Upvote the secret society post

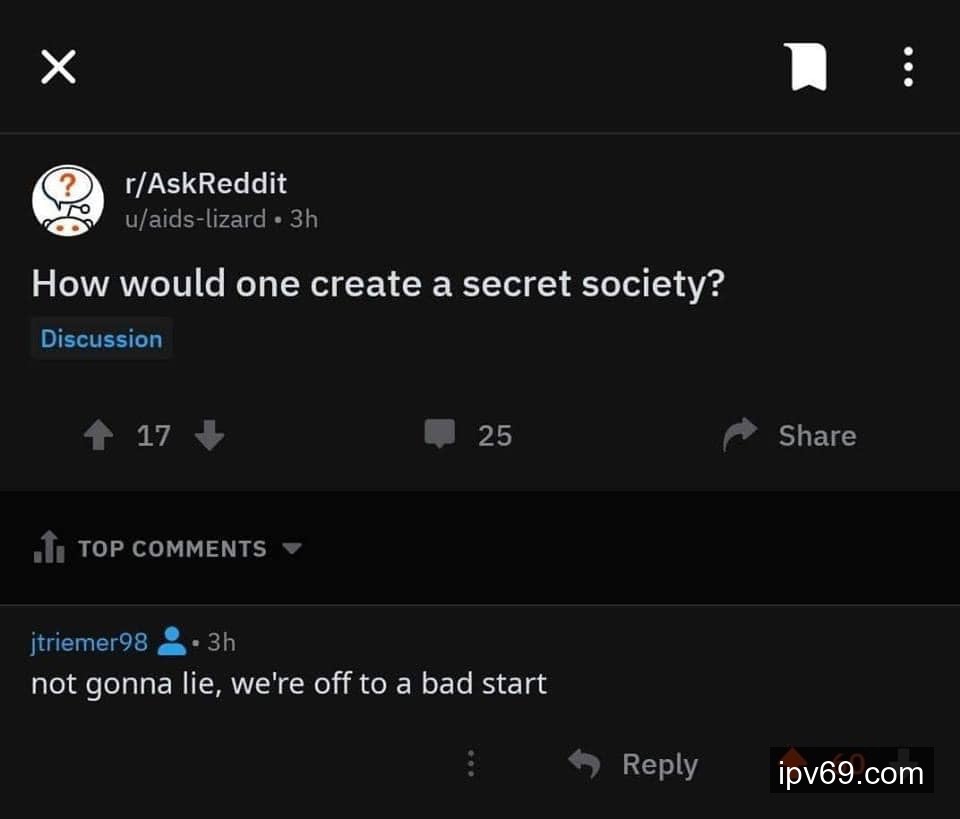tap(98, 435)
